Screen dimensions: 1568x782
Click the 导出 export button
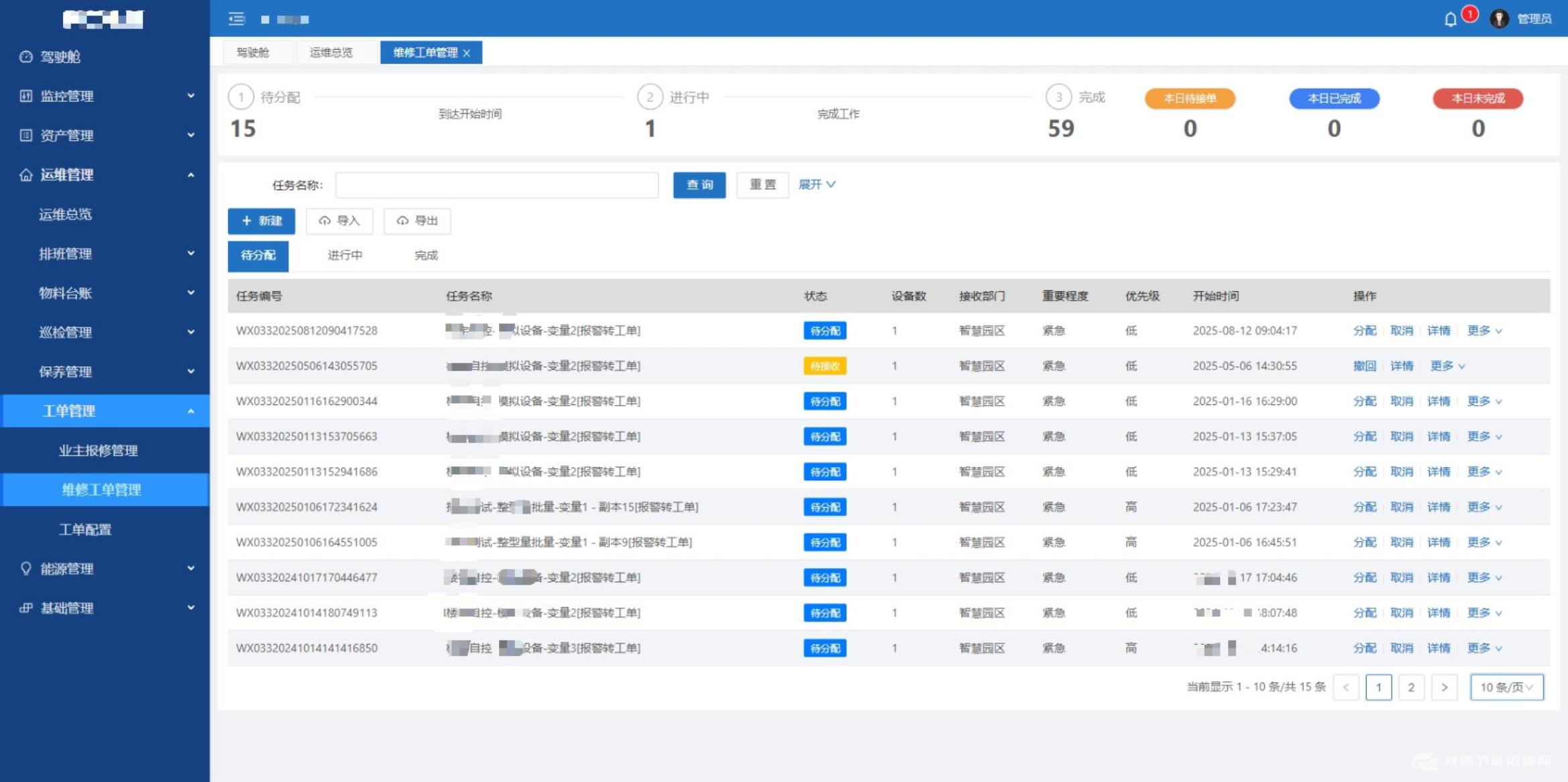(417, 221)
